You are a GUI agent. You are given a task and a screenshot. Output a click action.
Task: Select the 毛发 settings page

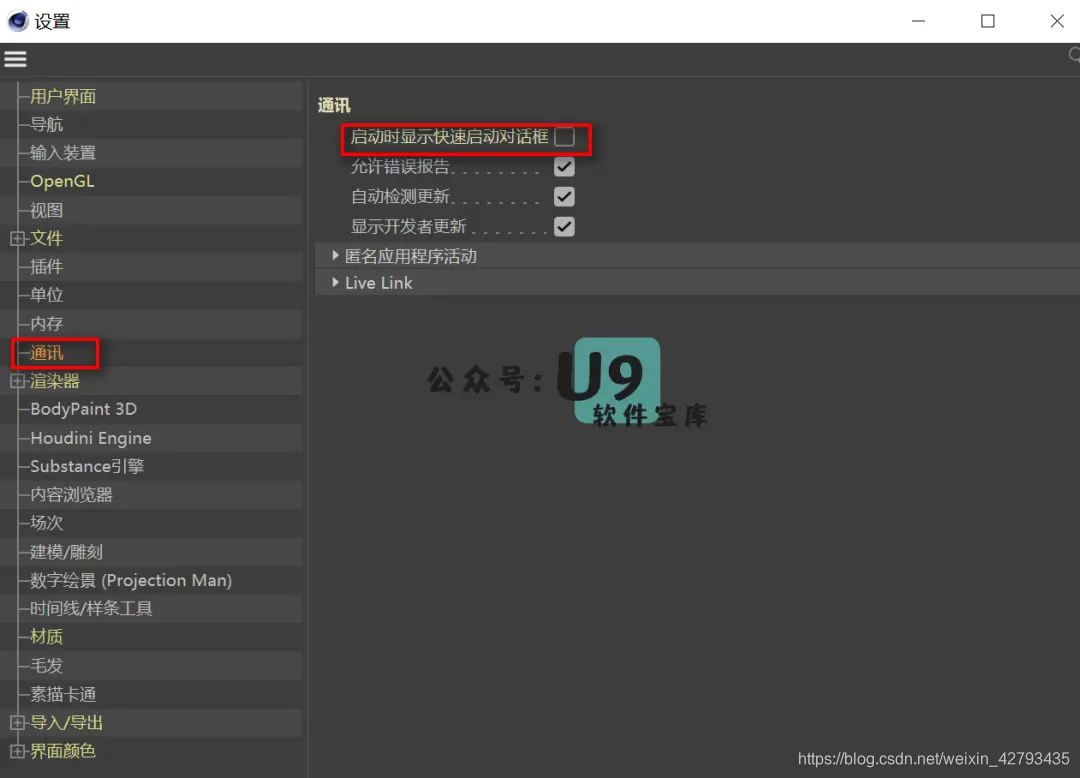47,665
